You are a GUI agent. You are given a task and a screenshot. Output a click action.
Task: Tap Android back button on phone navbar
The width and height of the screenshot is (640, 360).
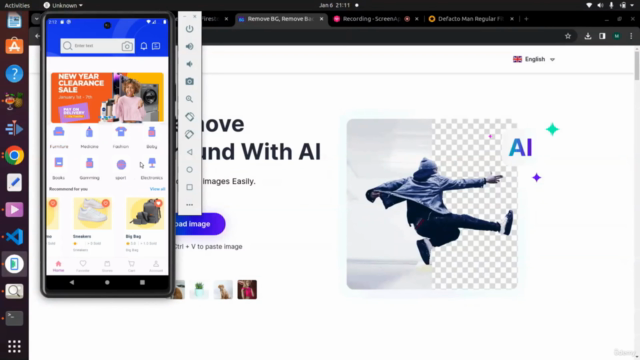72,282
